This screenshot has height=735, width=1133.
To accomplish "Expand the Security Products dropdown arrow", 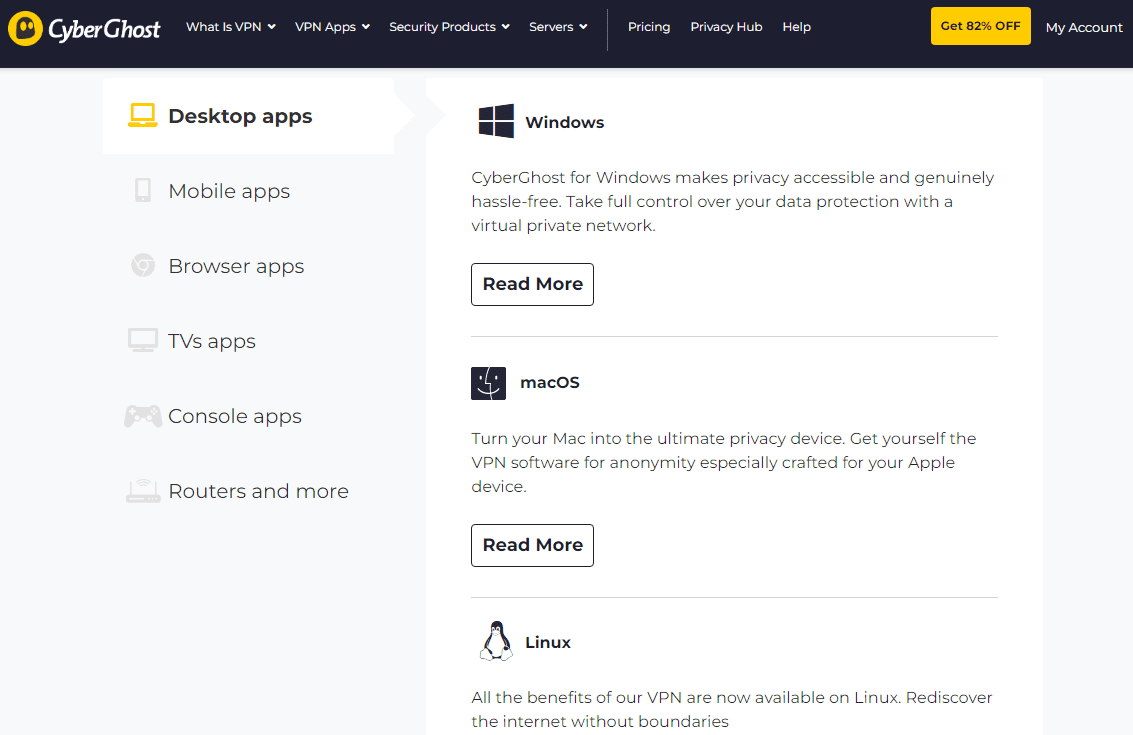I will tap(506, 27).
